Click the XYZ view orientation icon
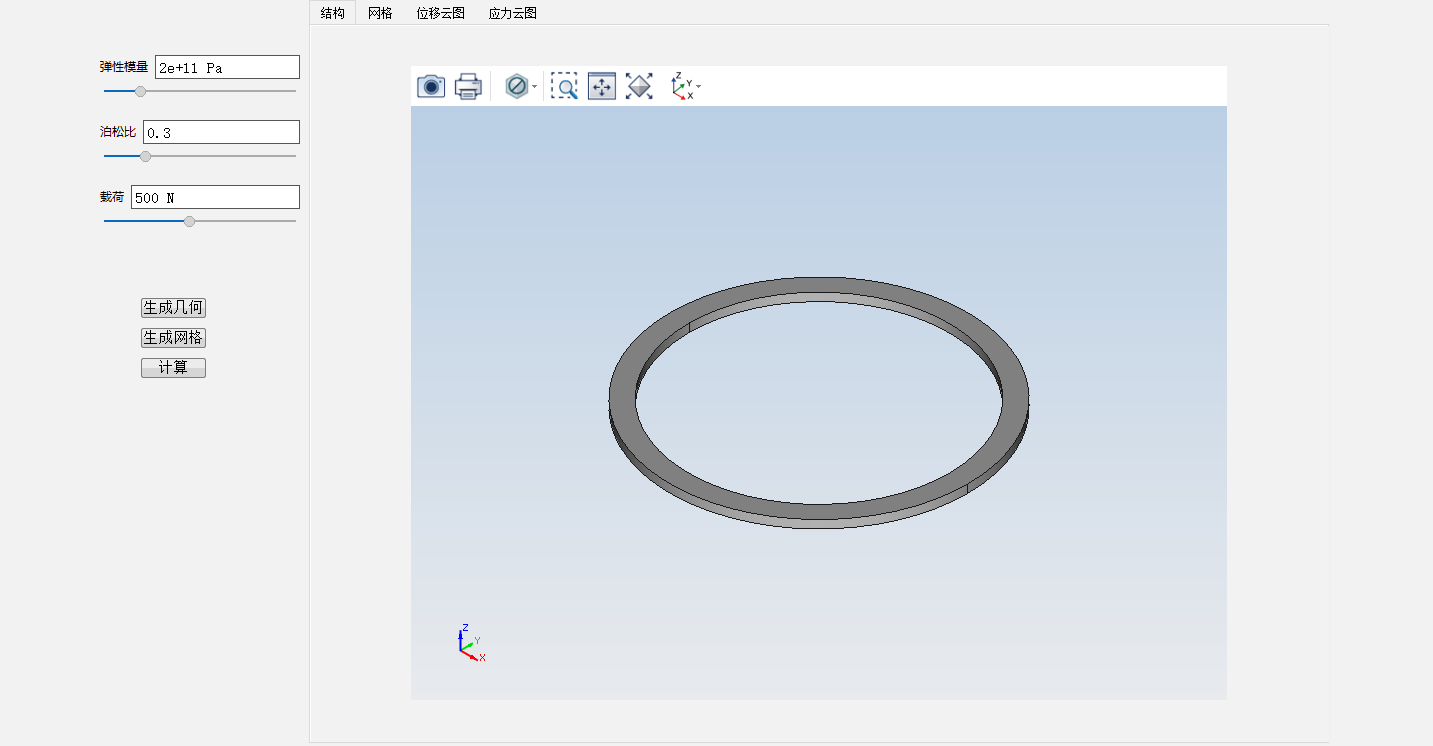Viewport: 1433px width, 746px height. (x=682, y=86)
